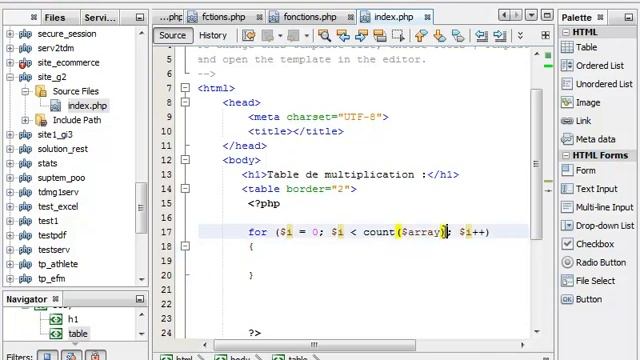The height and width of the screenshot is (360, 640).
Task: Collapse the site_g2 project node
Action: tap(10, 77)
